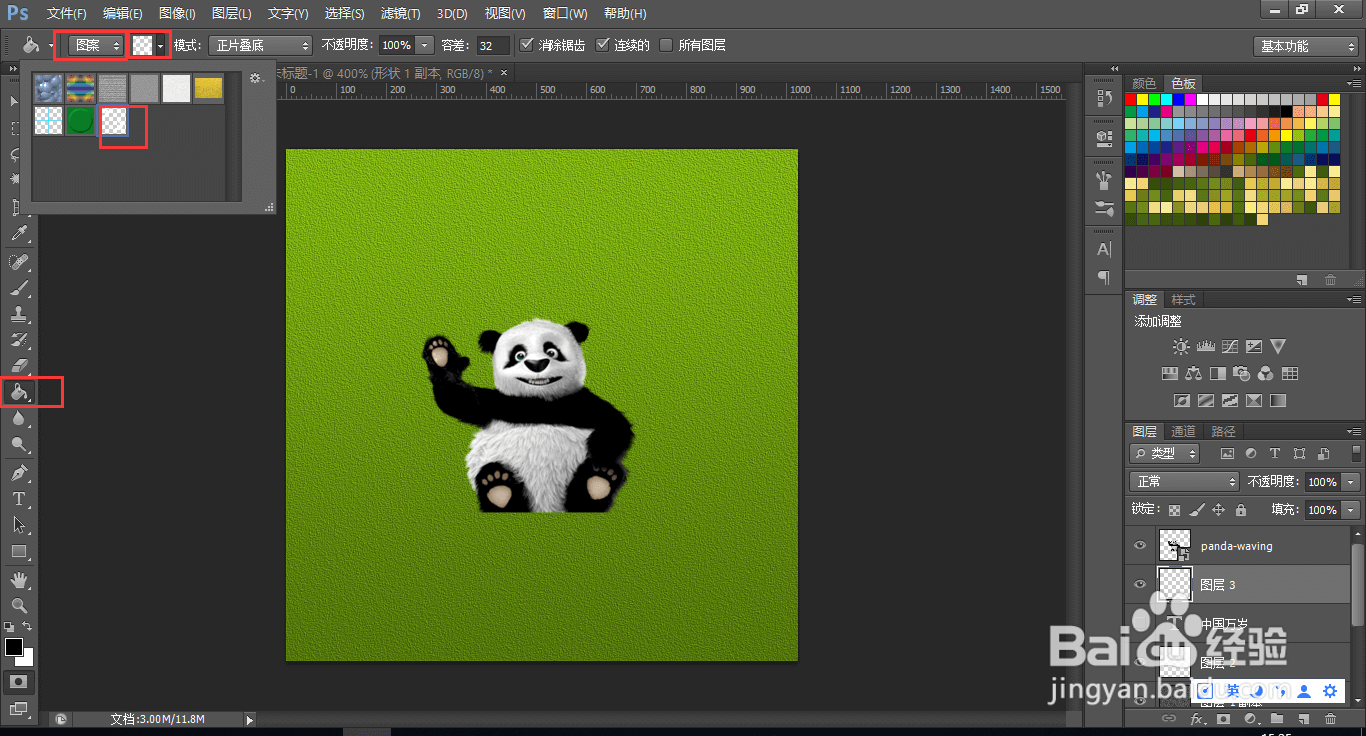Open the fill source 图案 dropdown

click(97, 45)
